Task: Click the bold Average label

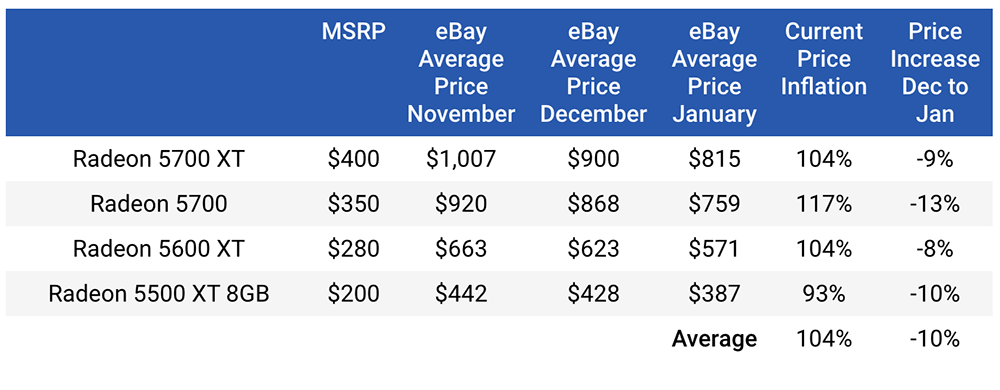Action: (x=714, y=338)
